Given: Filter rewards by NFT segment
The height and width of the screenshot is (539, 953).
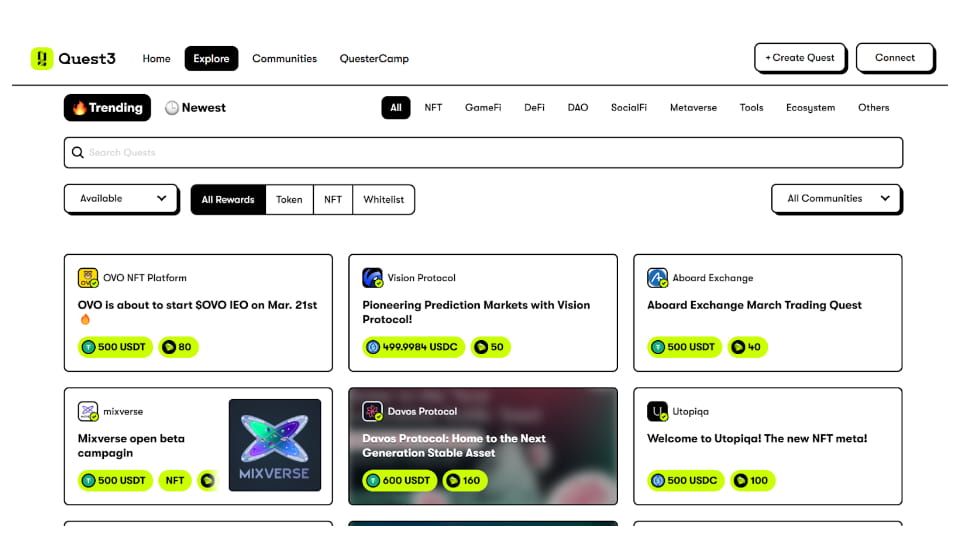Looking at the screenshot, I should pyautogui.click(x=333, y=199).
